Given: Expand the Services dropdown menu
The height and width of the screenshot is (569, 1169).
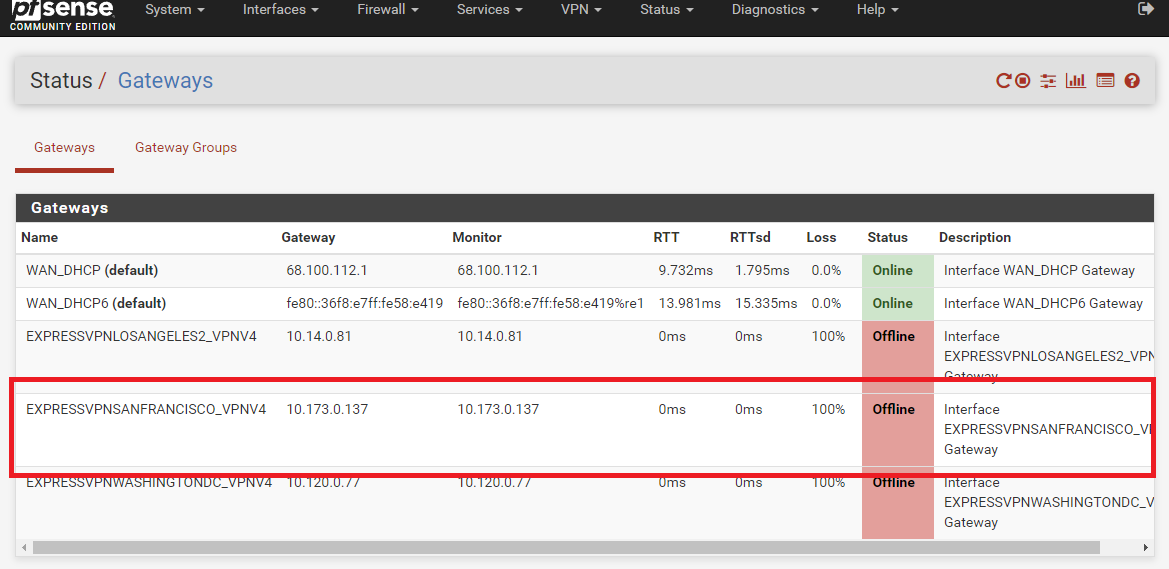Looking at the screenshot, I should [489, 10].
